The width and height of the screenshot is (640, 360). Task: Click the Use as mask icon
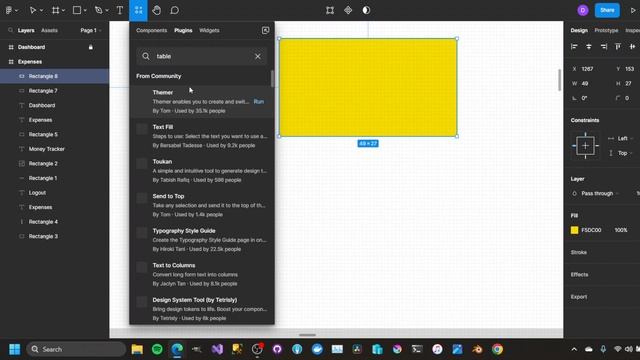pyautogui.click(x=366, y=10)
